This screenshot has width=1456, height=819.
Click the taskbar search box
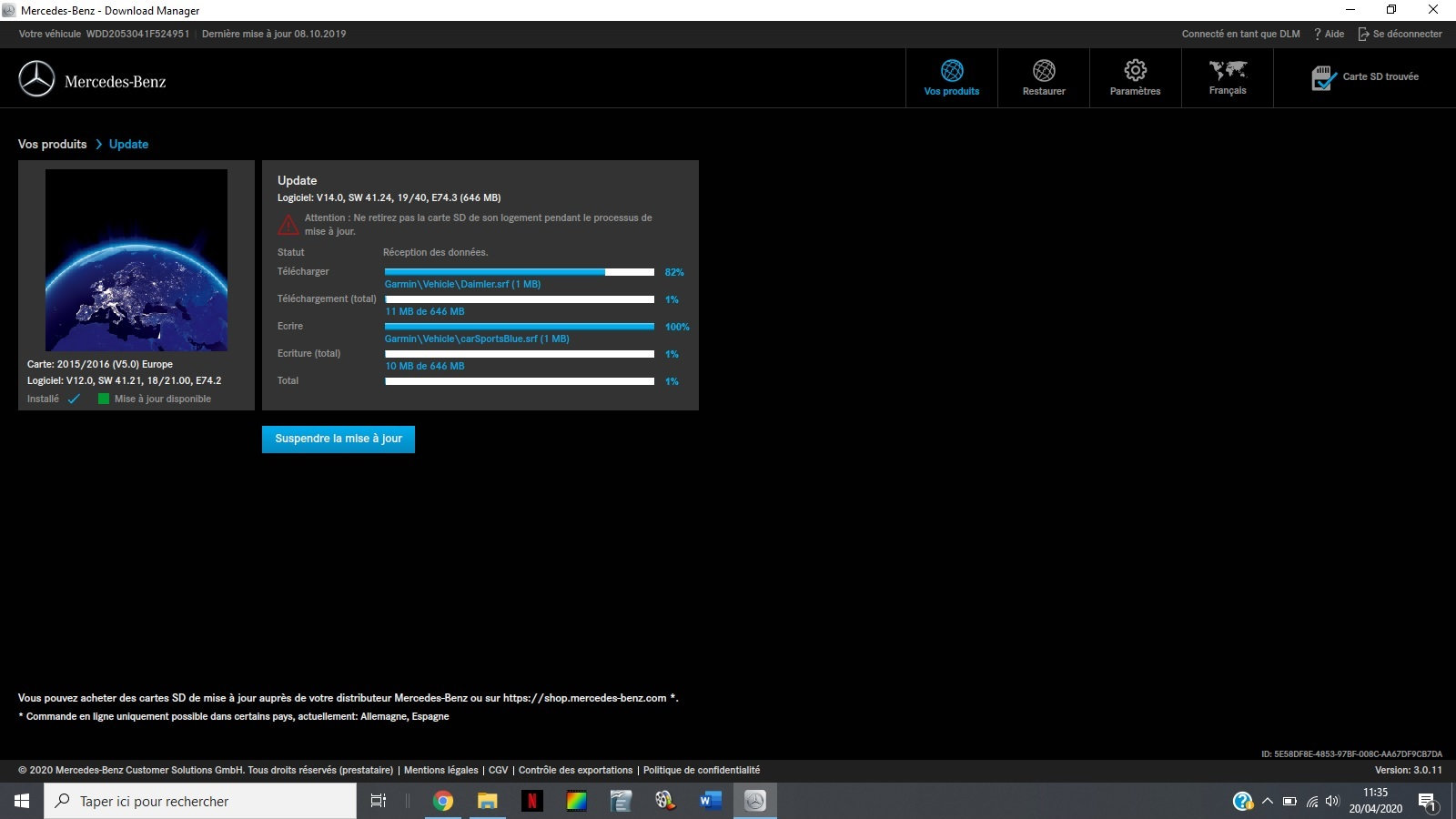click(200, 801)
